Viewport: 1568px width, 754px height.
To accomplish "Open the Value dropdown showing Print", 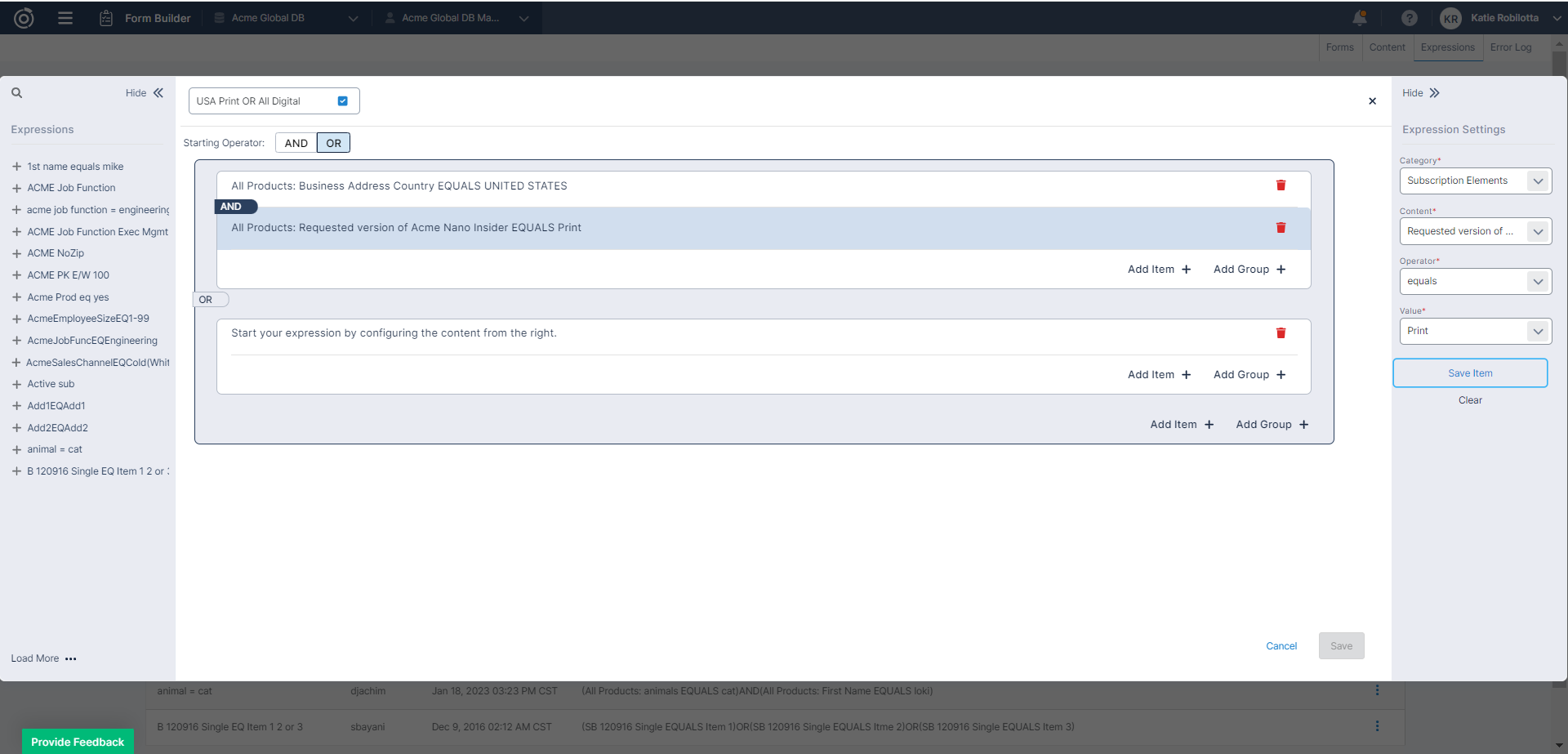I will (x=1475, y=331).
